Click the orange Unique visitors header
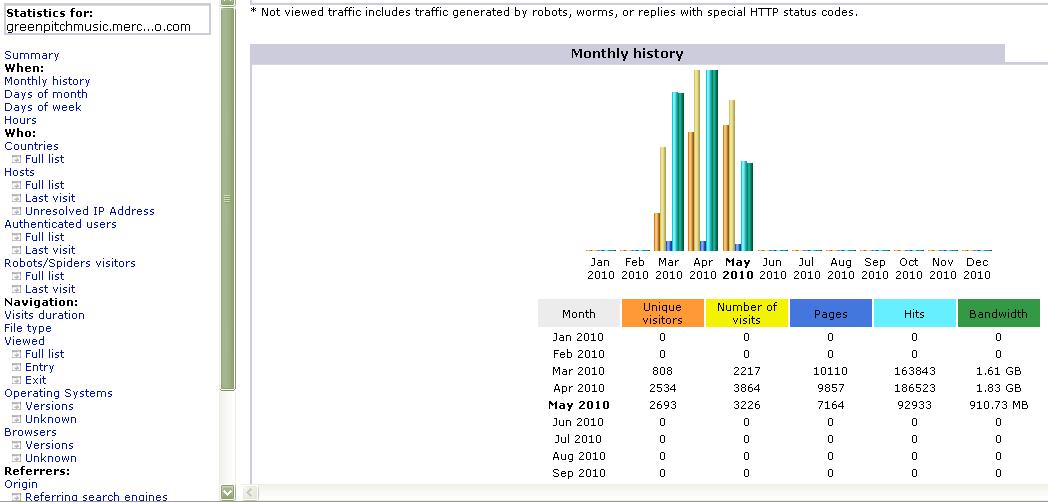 coord(662,313)
